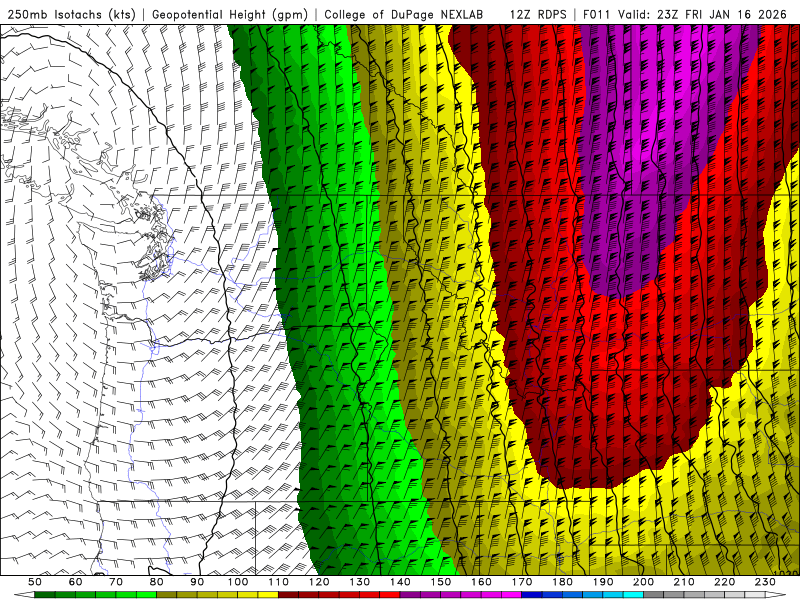Click the '12Z RDPS' model run label

coord(538,14)
